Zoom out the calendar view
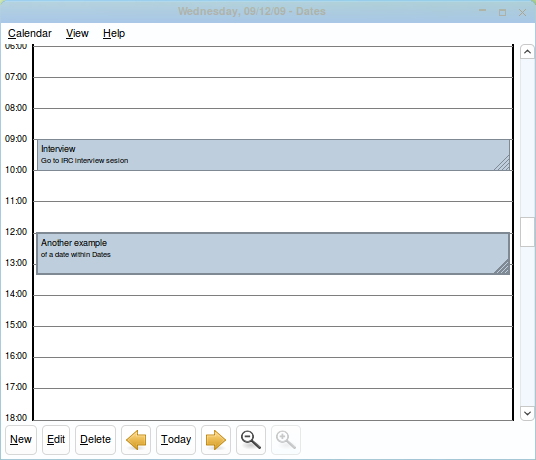 pos(251,440)
